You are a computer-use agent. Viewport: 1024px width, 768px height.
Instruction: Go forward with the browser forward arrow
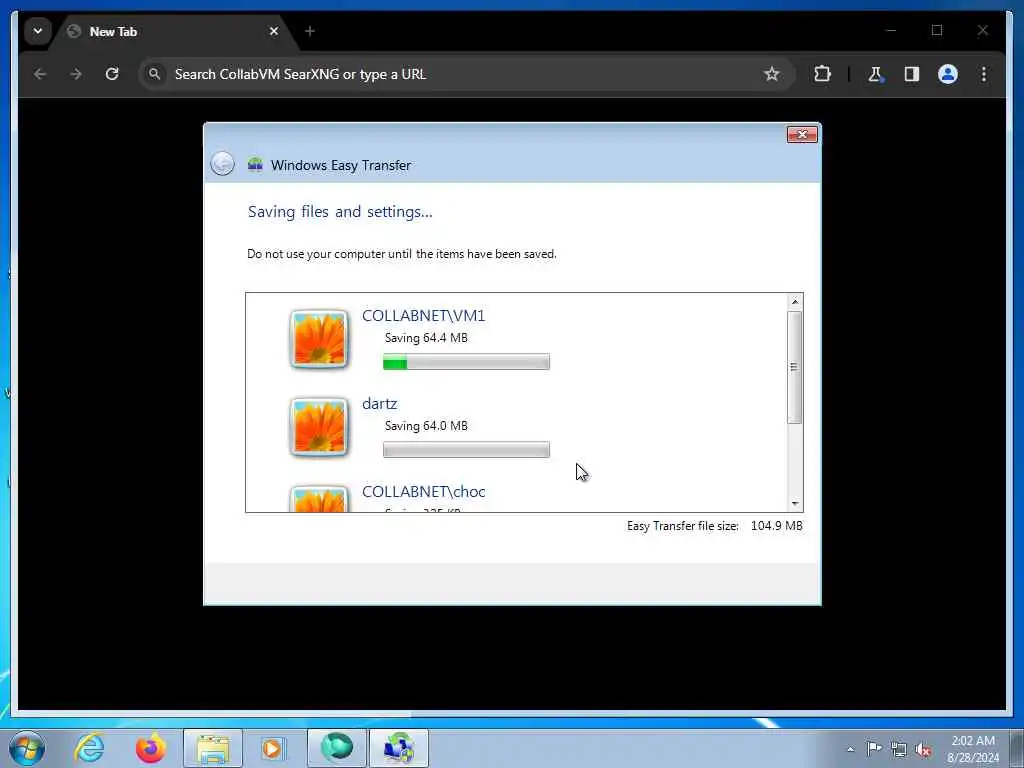pyautogui.click(x=76, y=74)
